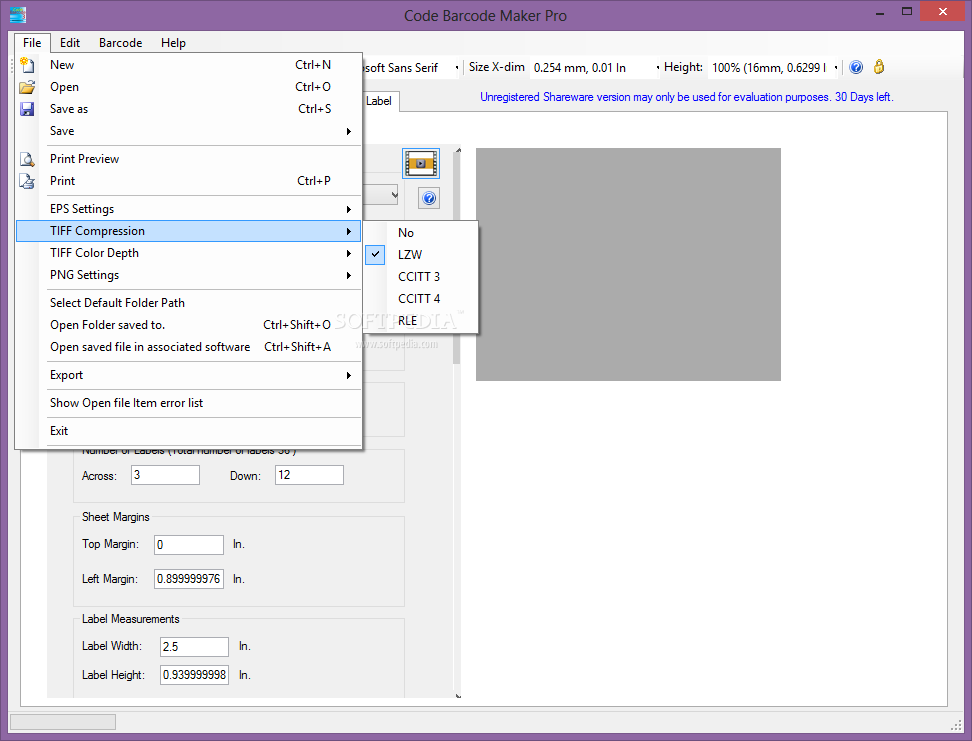This screenshot has height=741, width=972.
Task: Click the Across labels input field
Action: [x=166, y=475]
